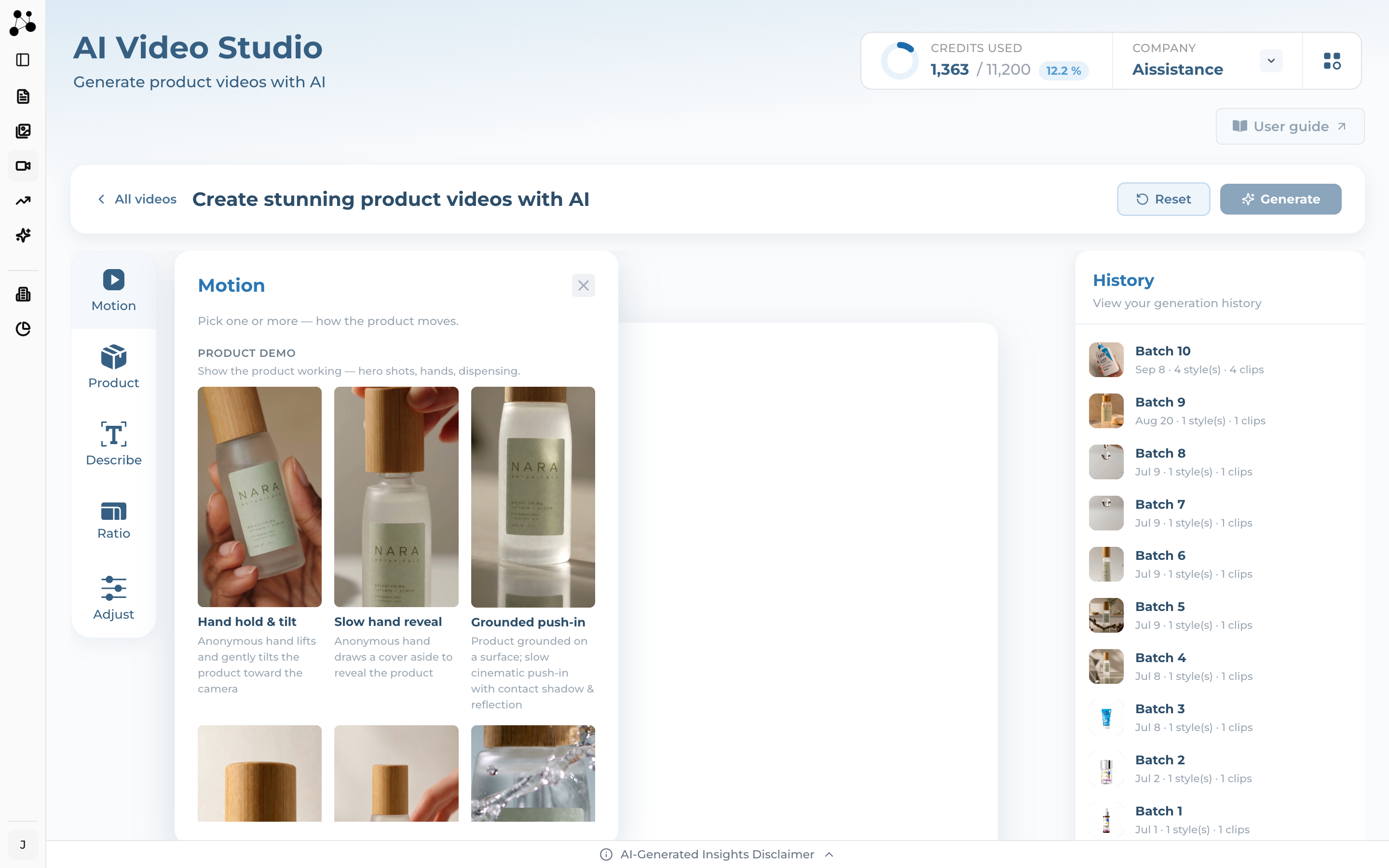Select the Ratio tab

point(114,521)
